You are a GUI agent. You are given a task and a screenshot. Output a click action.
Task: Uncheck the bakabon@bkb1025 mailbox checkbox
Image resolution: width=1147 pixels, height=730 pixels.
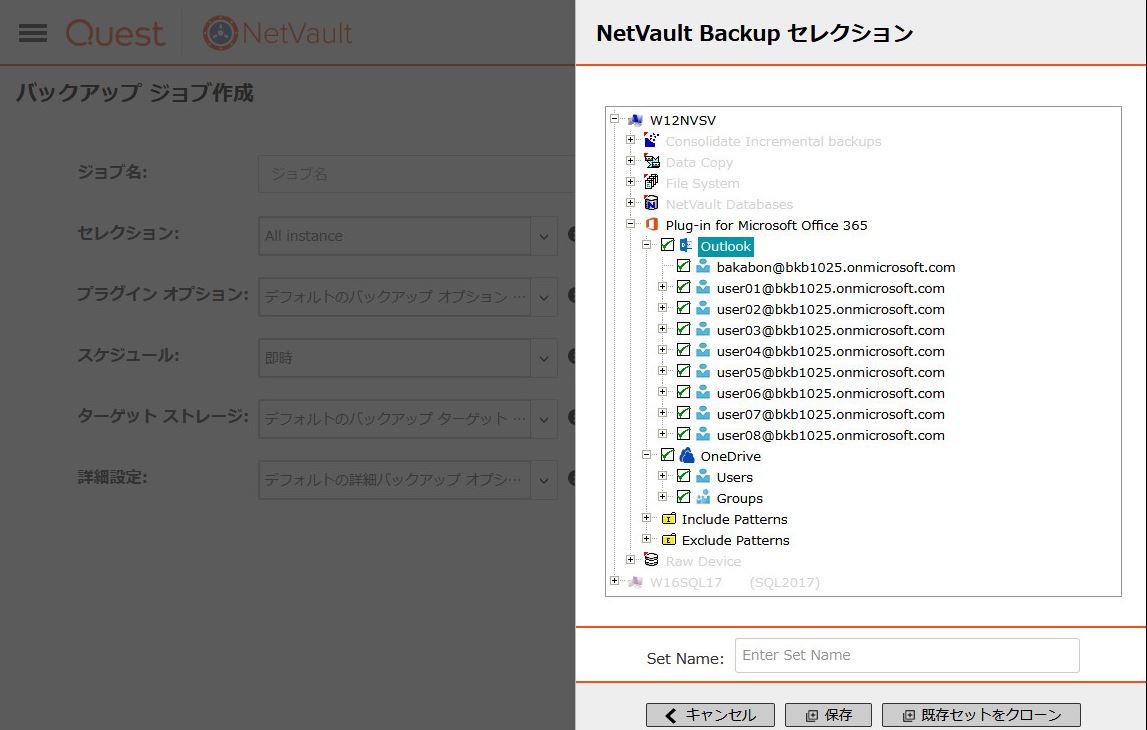(x=683, y=266)
